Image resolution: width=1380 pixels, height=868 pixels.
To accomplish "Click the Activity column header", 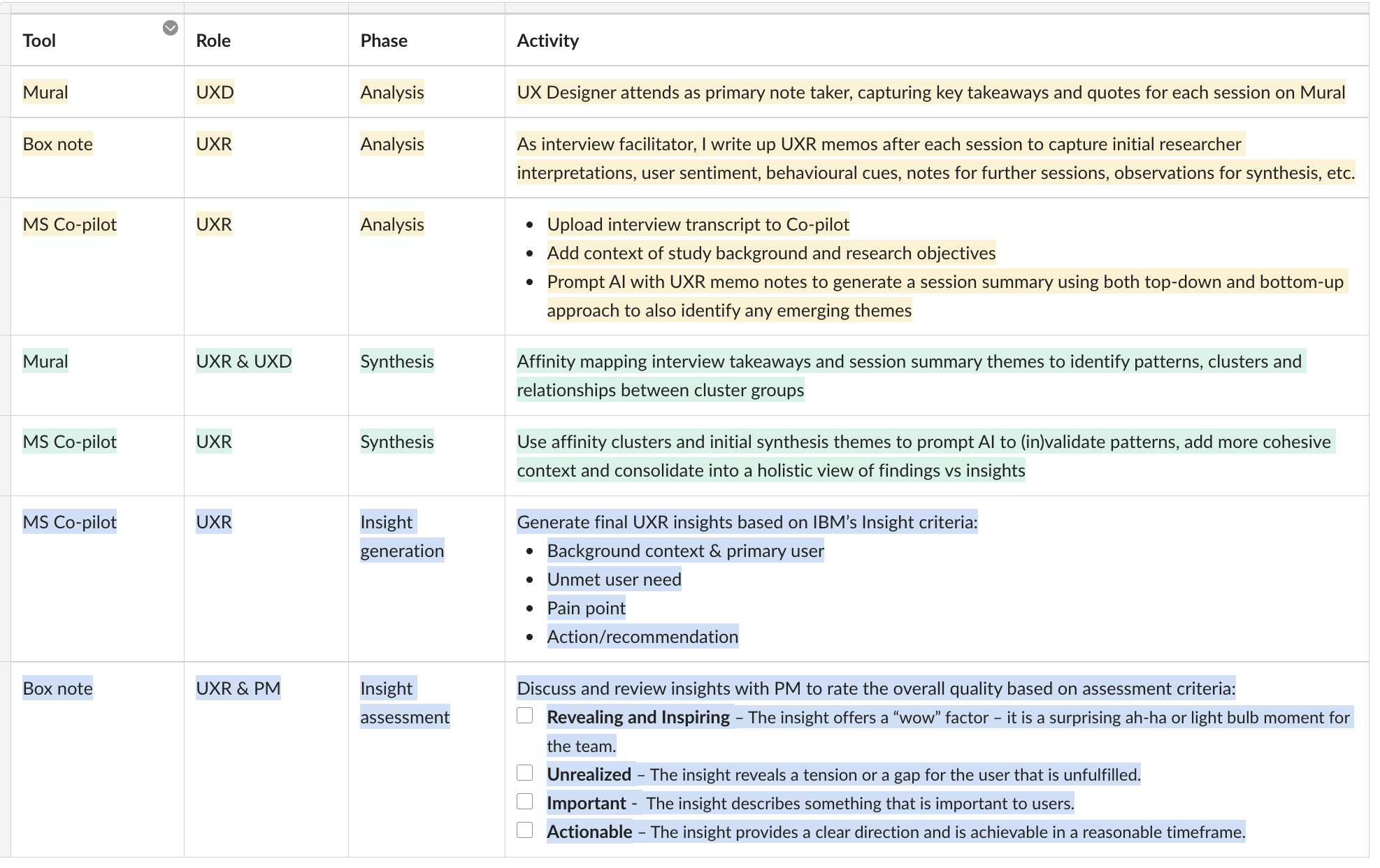I will [x=547, y=41].
